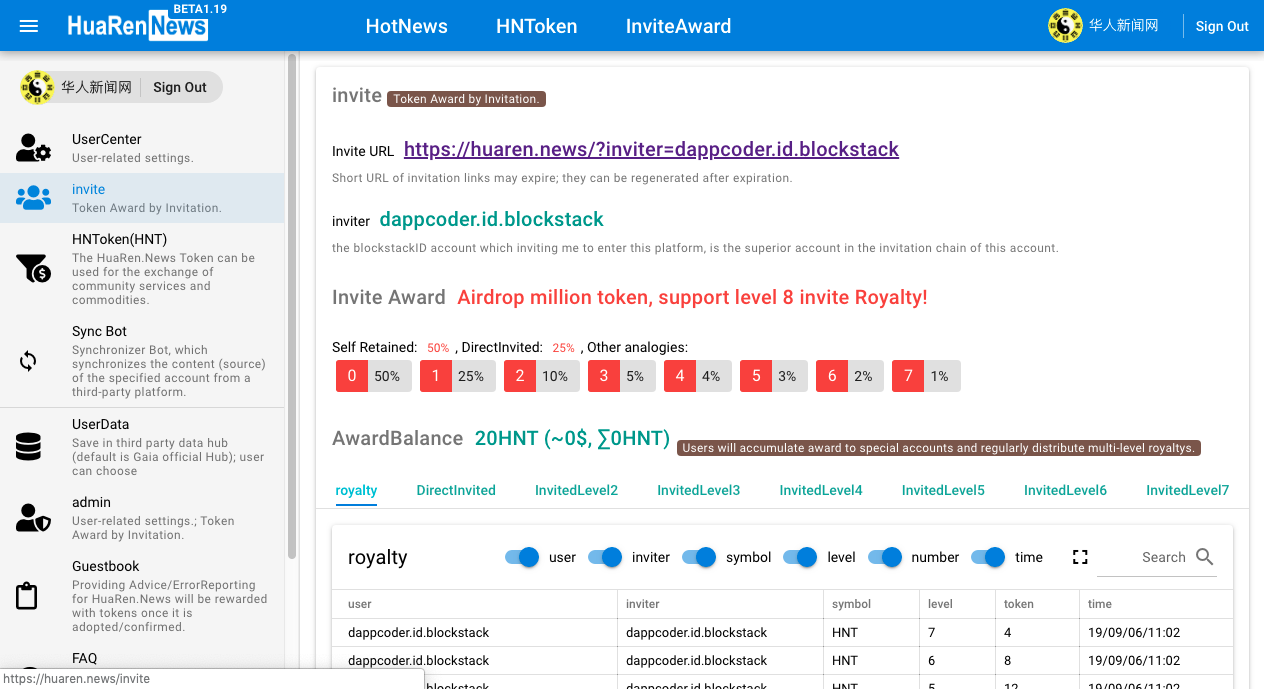The width and height of the screenshot is (1264, 689).
Task: Click the HNToken filter-dollar icon
Action: [33, 268]
